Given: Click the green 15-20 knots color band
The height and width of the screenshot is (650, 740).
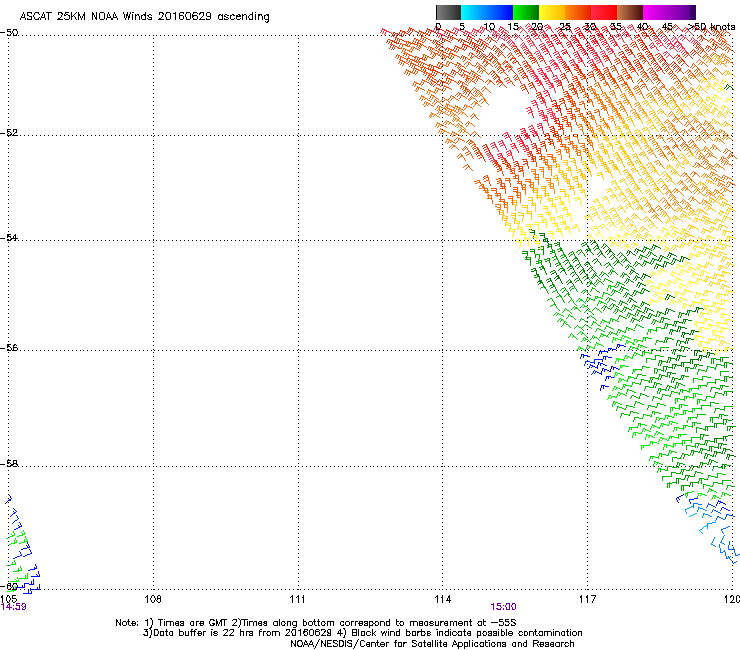Looking at the screenshot, I should tap(526, 12).
